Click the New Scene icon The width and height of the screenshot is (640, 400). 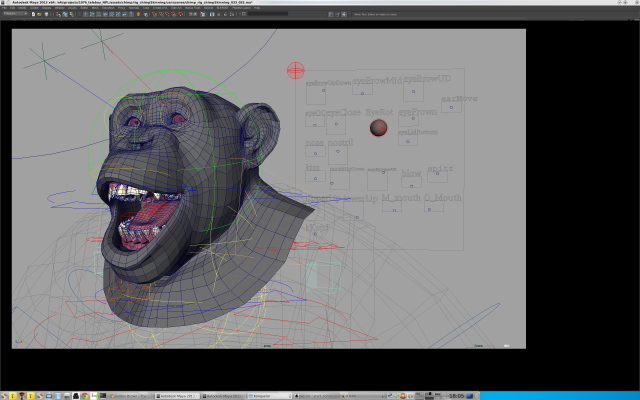coord(34,15)
